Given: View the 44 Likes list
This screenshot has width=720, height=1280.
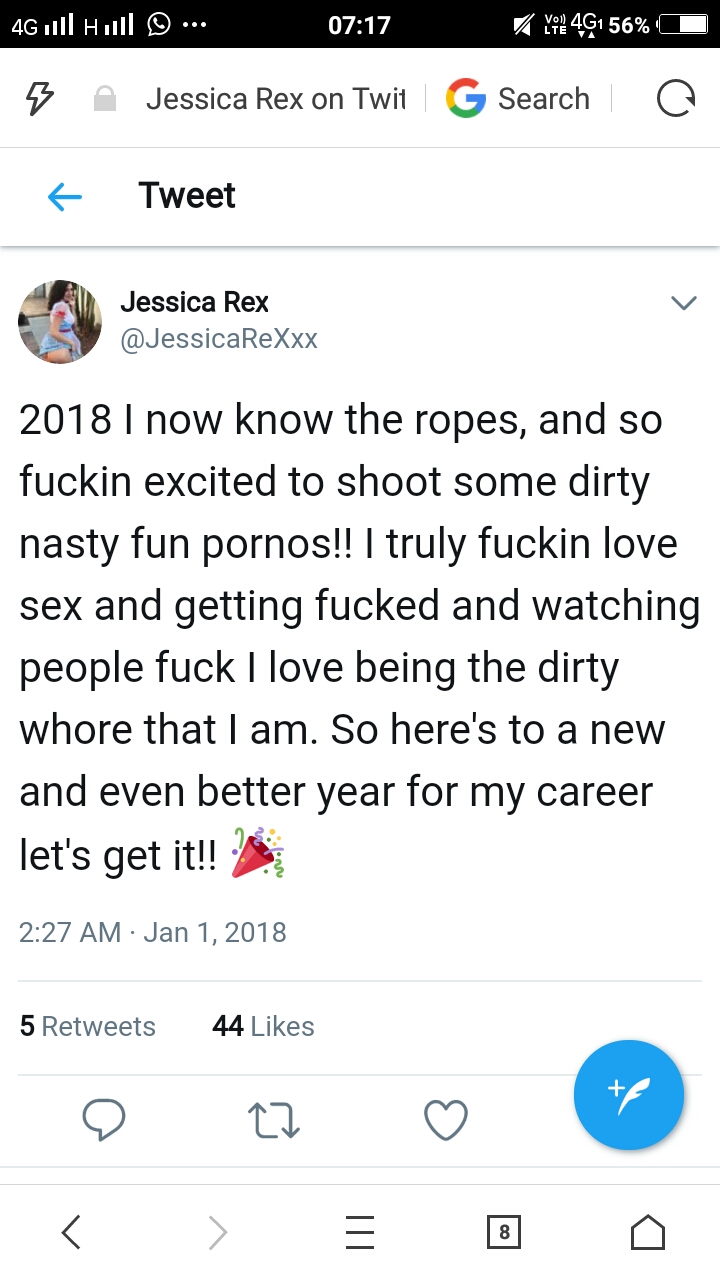Looking at the screenshot, I should click(263, 1026).
